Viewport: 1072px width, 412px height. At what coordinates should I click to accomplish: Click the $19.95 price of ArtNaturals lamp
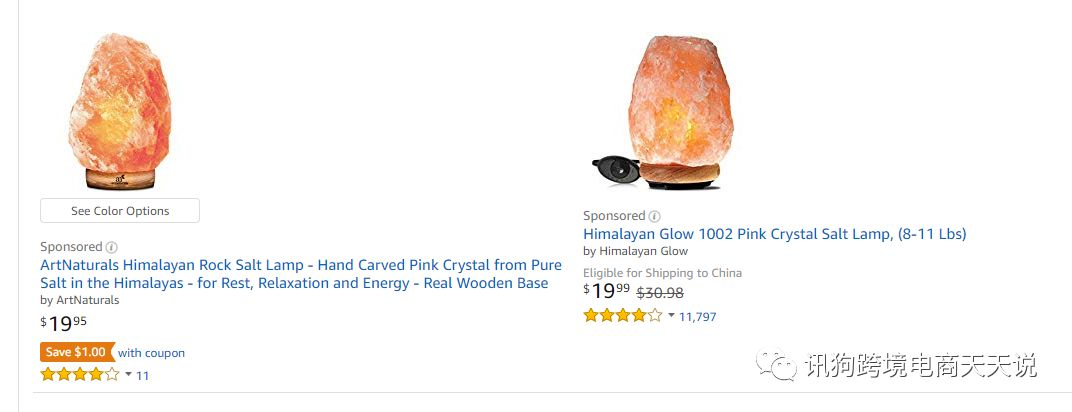pos(63,323)
